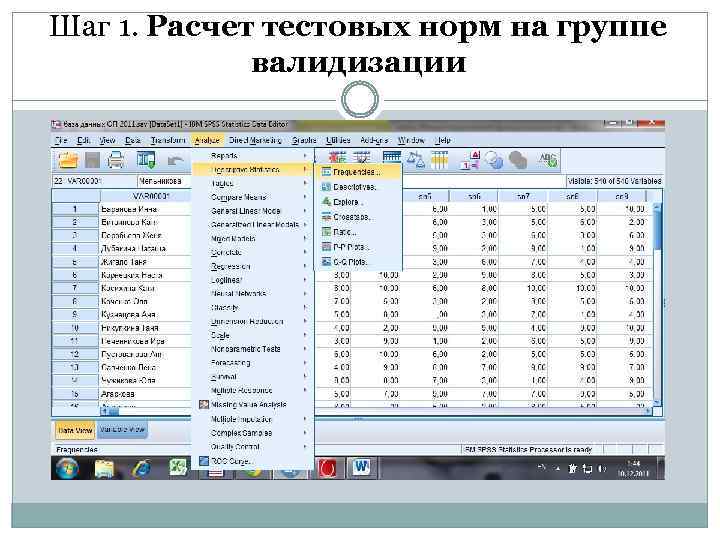Open the Graphs menu
Image resolution: width=720 pixels, height=540 pixels.
[304, 140]
